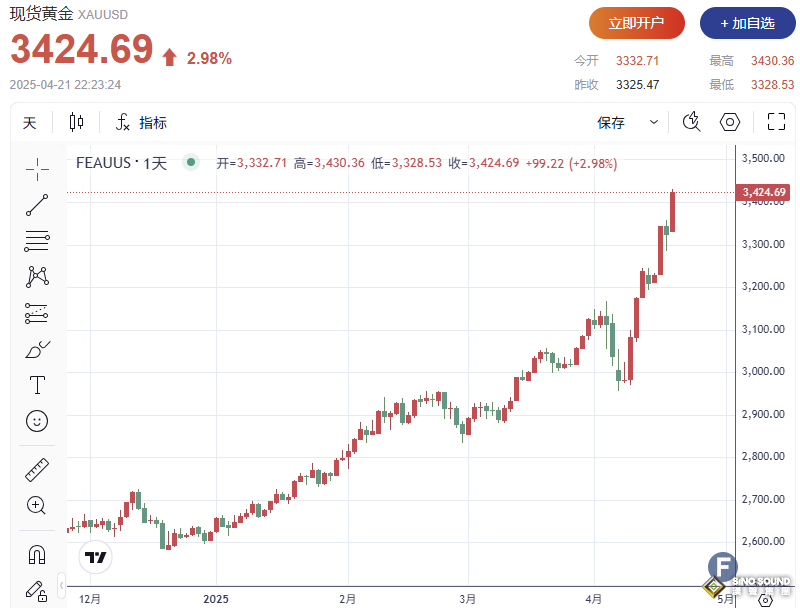Screen dimensions: 800x608
Task: Click the latest tall red candlestick
Action: [672, 211]
